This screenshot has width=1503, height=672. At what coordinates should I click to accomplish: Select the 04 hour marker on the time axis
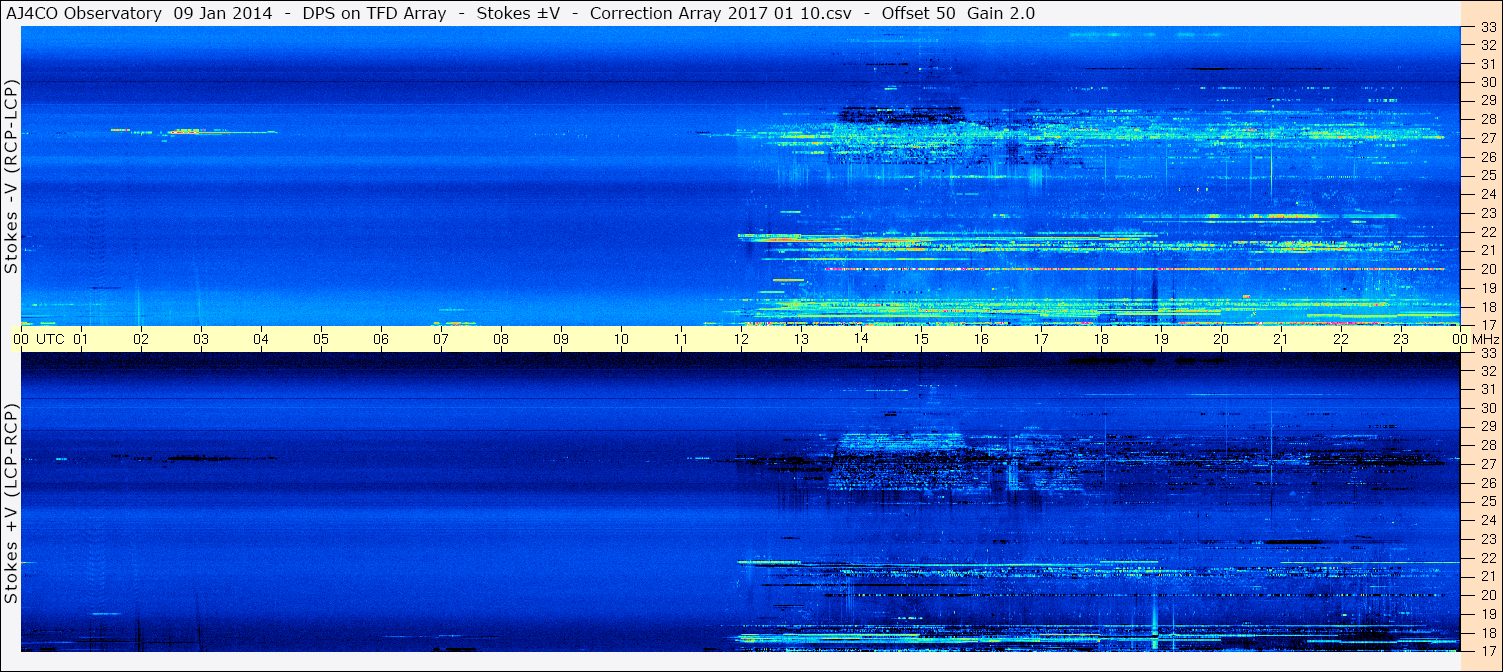[x=261, y=339]
